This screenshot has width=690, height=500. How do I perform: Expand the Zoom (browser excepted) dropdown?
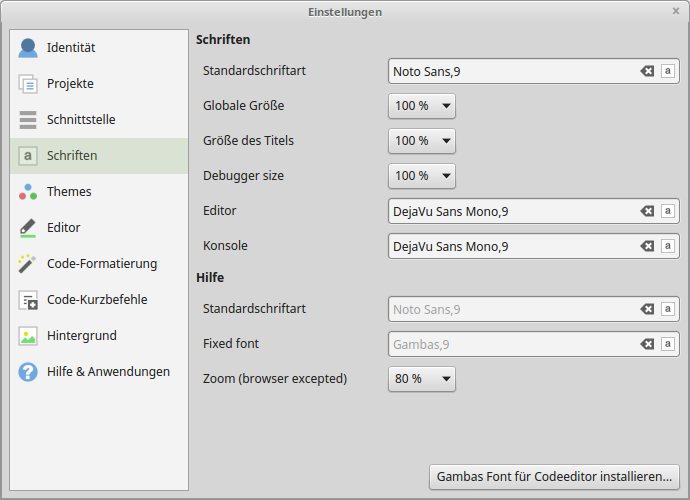pyautogui.click(x=421, y=379)
